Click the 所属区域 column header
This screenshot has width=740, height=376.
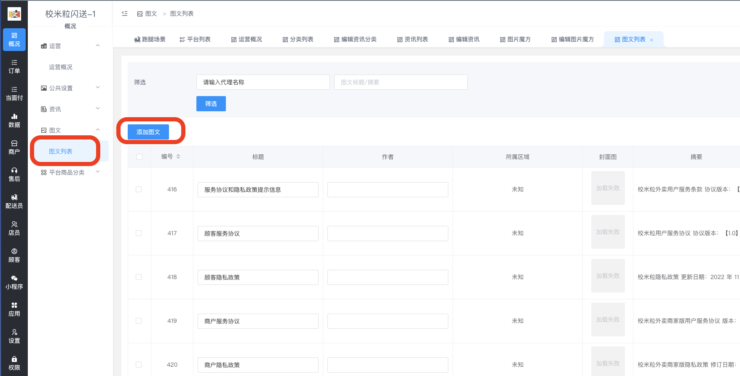[x=518, y=157]
